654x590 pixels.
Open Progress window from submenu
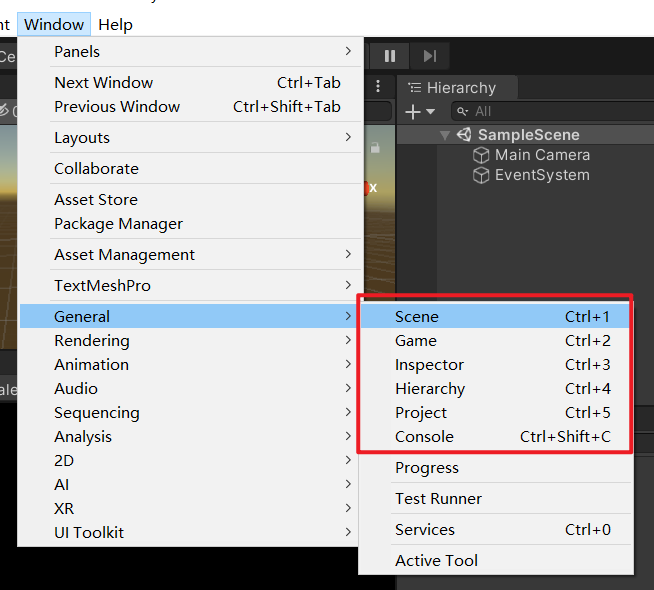coord(496,468)
